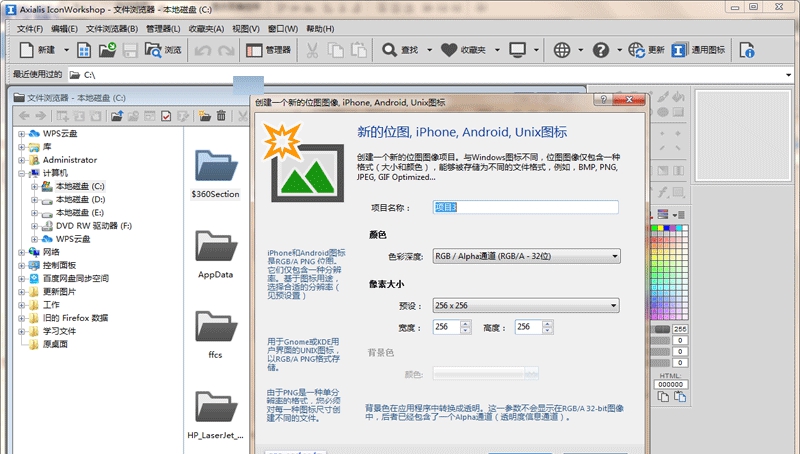Click the question mark help icon in toolbar

(601, 50)
